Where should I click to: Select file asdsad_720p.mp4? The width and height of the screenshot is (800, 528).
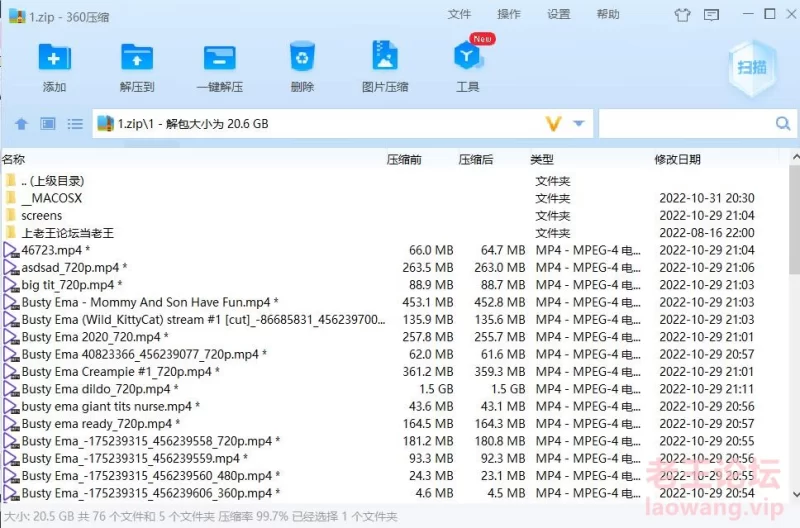click(x=74, y=267)
